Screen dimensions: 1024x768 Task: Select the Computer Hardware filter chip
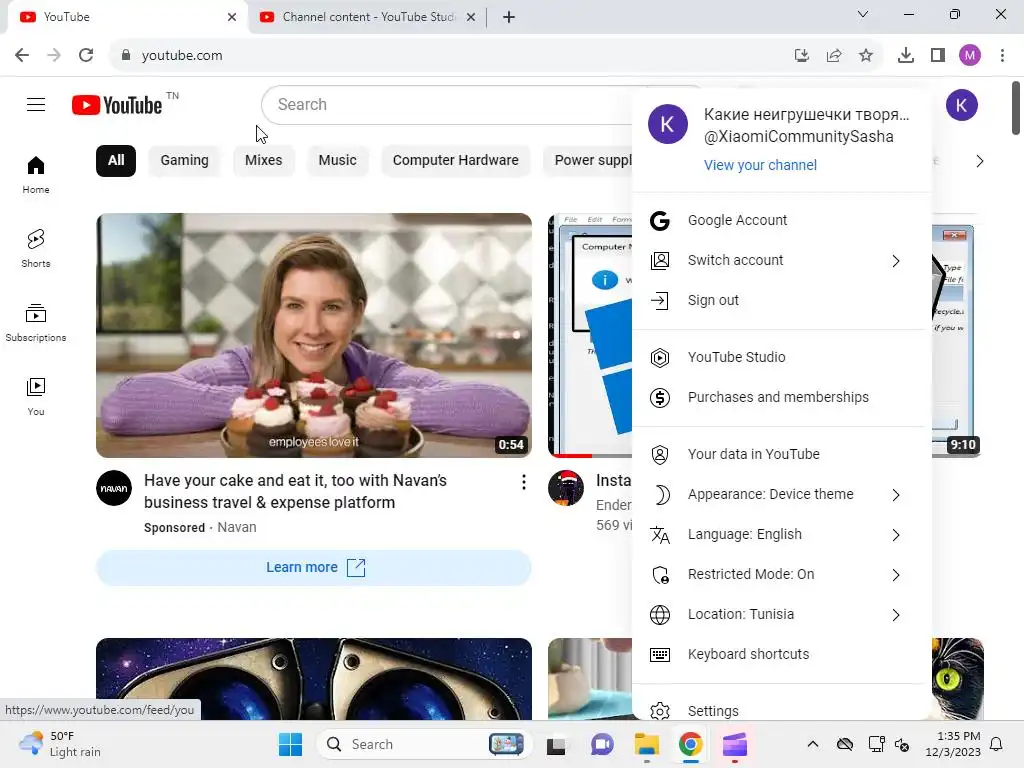pyautogui.click(x=455, y=161)
